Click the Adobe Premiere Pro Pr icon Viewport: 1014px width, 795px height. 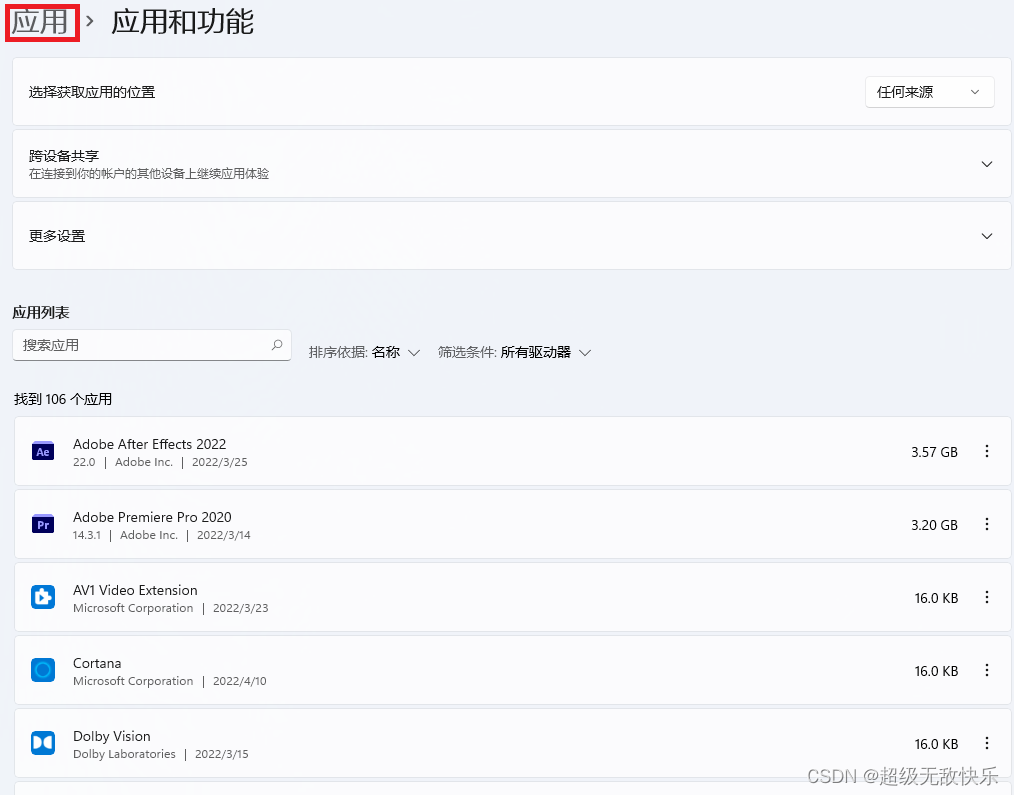43,525
